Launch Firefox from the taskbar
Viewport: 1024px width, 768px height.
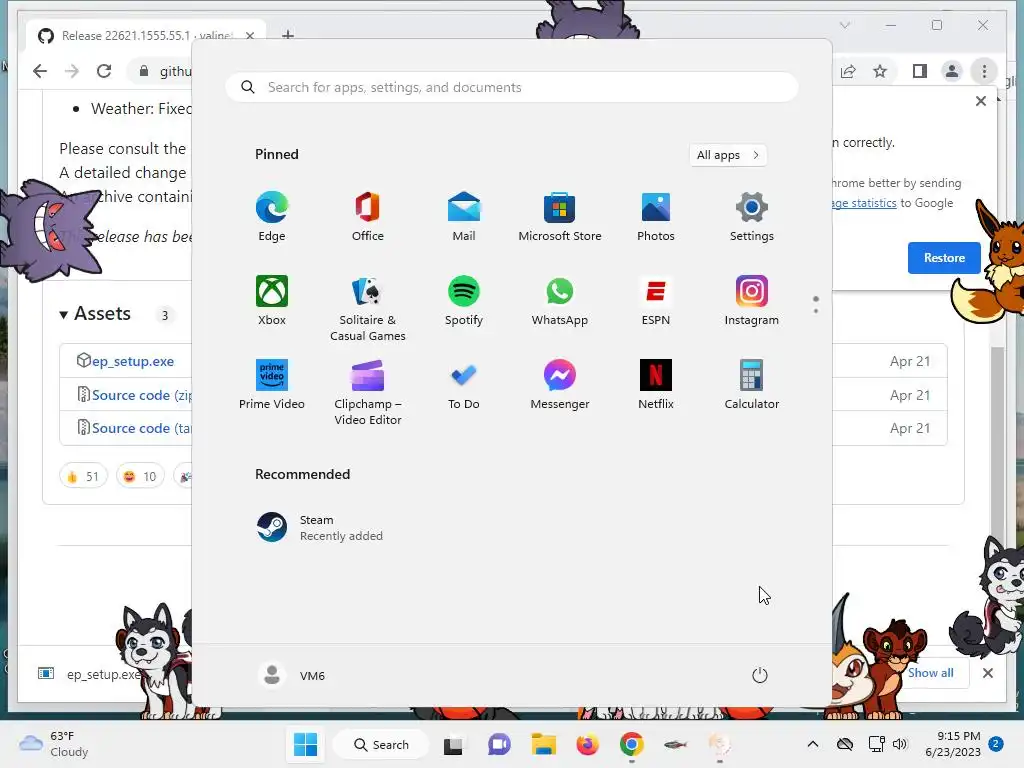[x=588, y=744]
